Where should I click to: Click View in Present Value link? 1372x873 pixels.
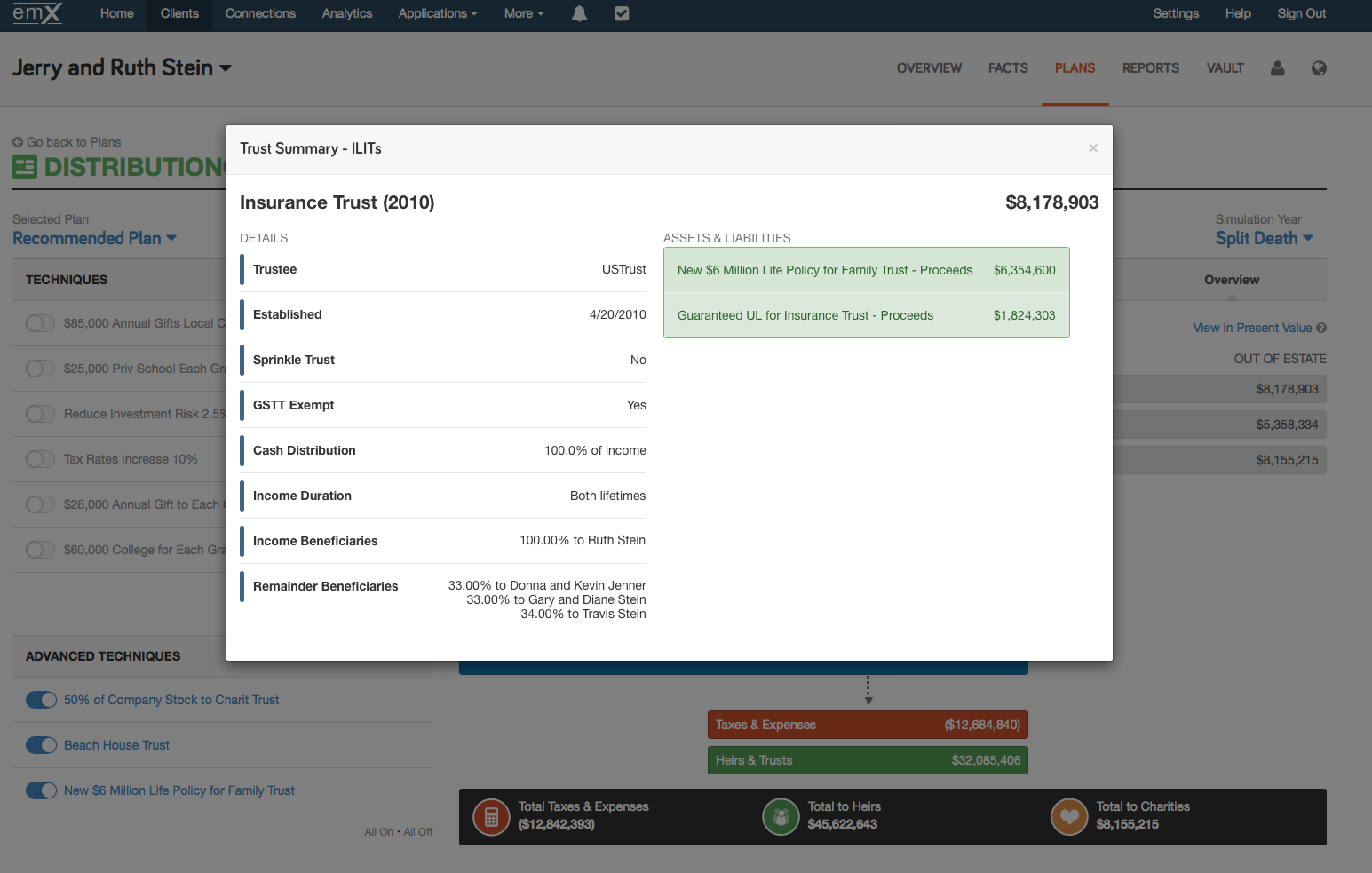1252,328
